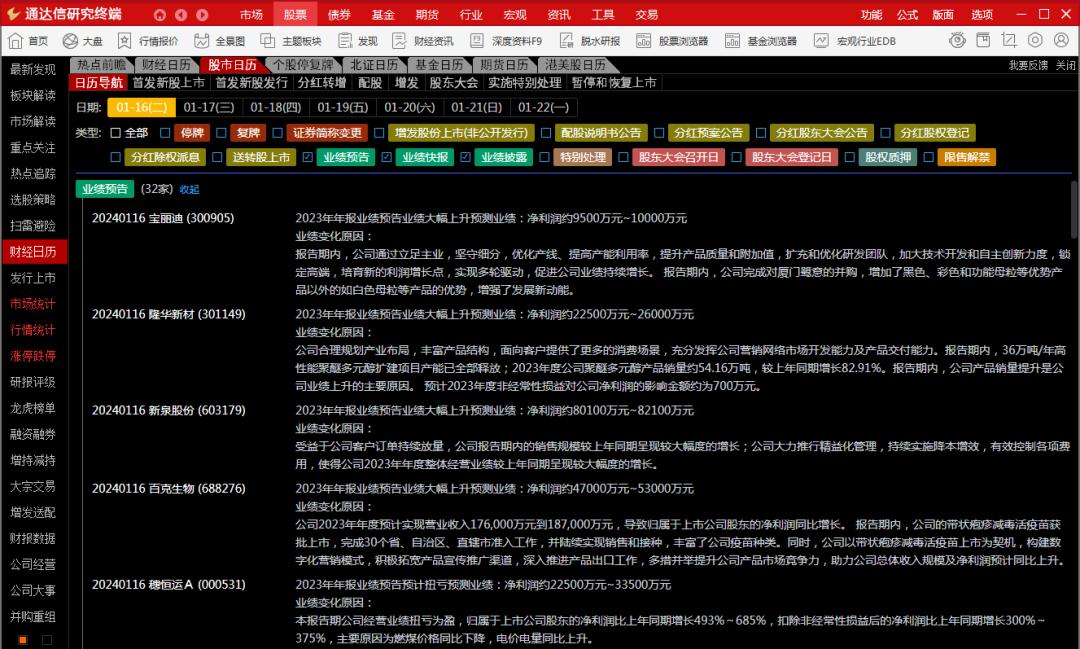Open the 功能 menu in title bar
The width and height of the screenshot is (1080, 649).
871,14
